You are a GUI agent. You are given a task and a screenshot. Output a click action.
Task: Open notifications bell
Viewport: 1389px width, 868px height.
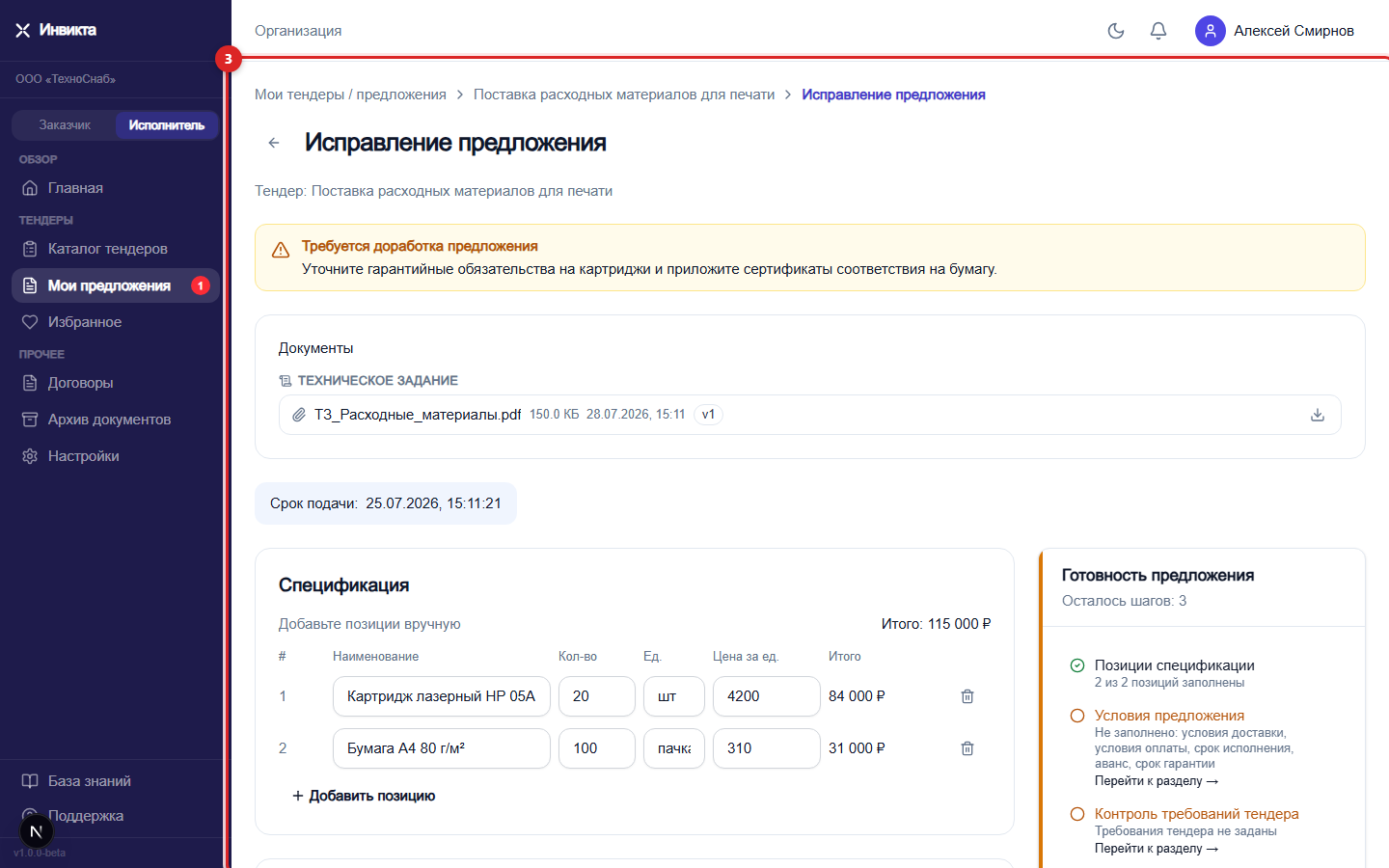[x=1158, y=31]
